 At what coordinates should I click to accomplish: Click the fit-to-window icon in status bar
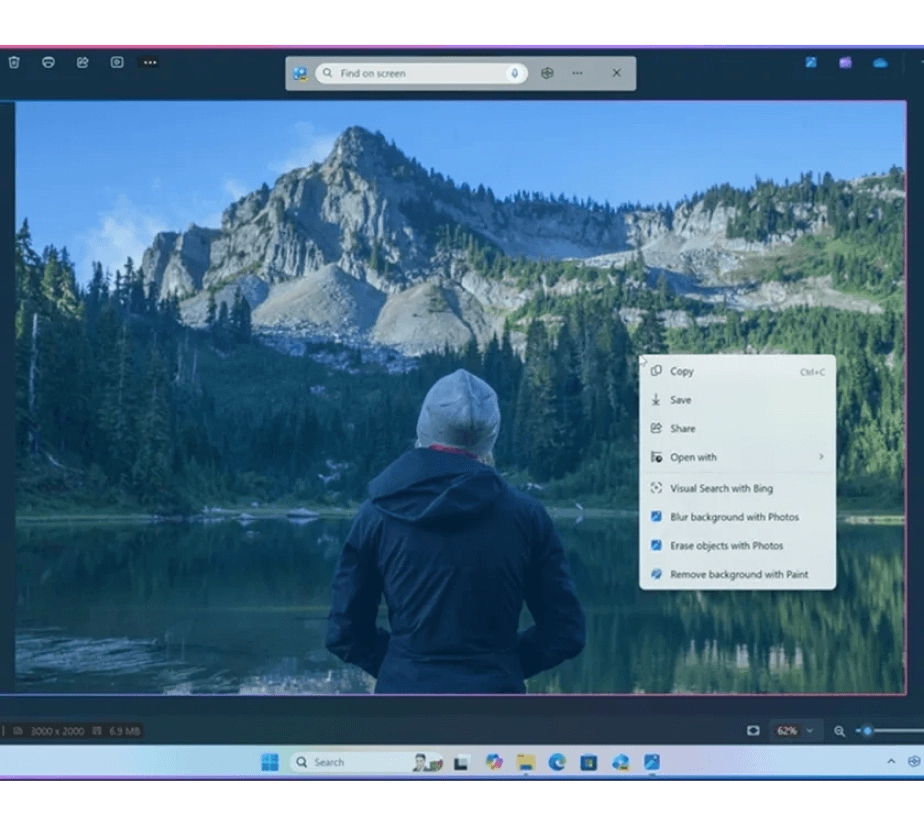pos(753,731)
